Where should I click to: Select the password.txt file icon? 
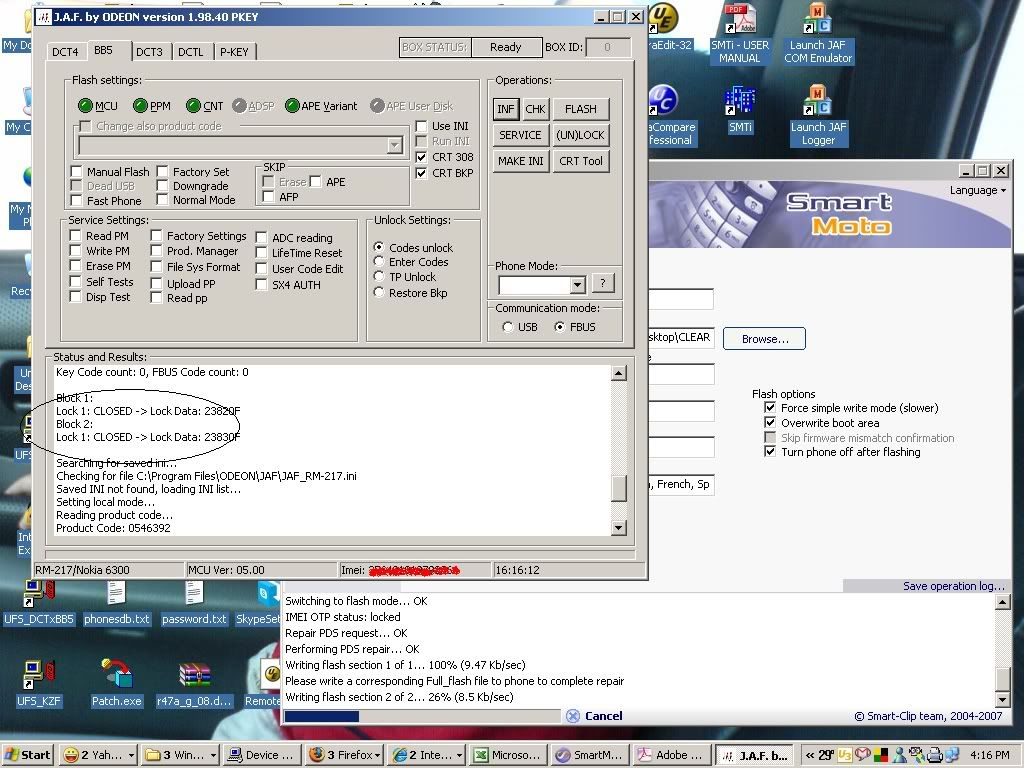[x=194, y=603]
